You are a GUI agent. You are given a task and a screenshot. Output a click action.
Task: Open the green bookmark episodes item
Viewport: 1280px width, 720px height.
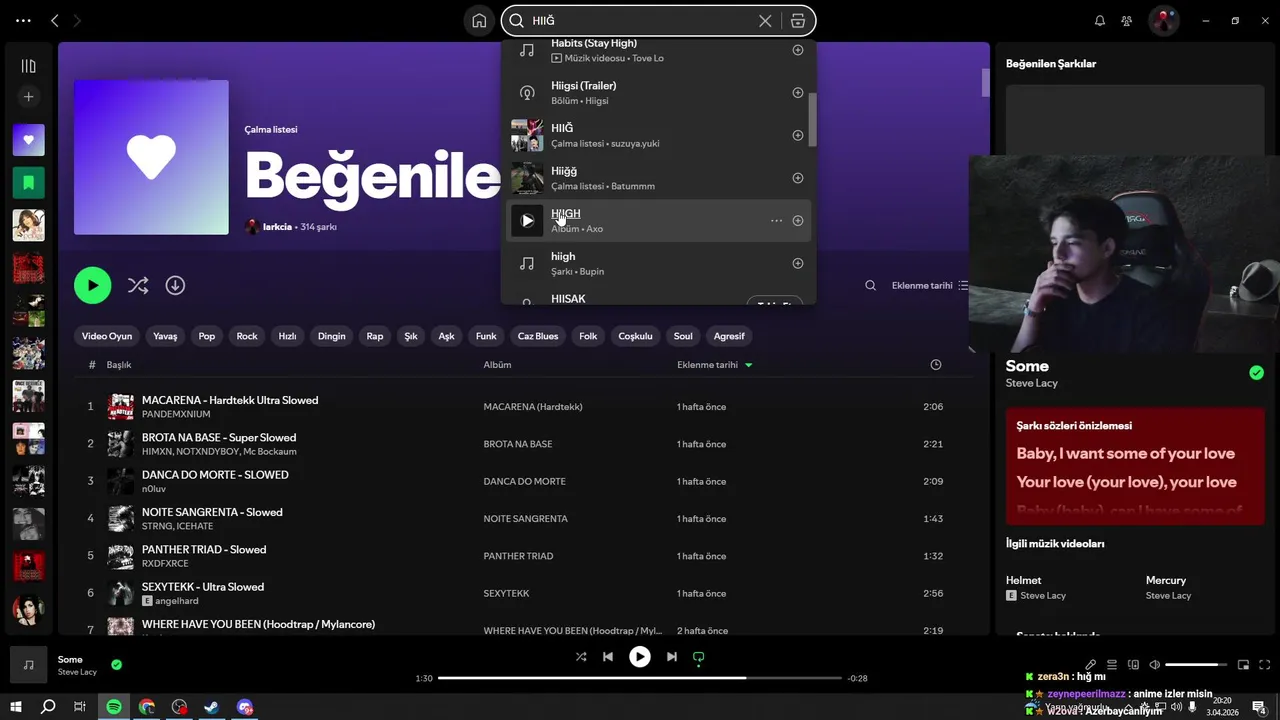click(x=28, y=183)
